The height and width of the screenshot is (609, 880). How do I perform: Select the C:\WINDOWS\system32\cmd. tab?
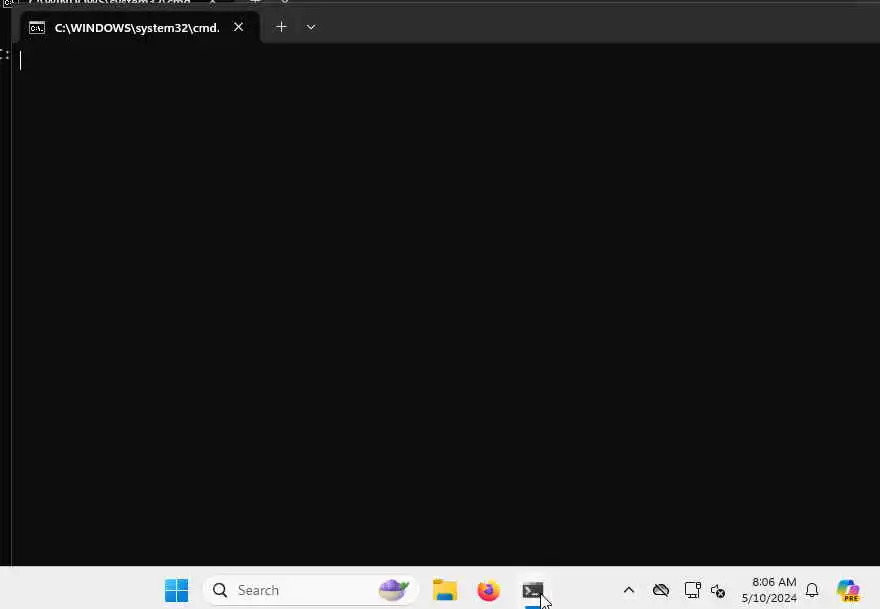point(140,28)
